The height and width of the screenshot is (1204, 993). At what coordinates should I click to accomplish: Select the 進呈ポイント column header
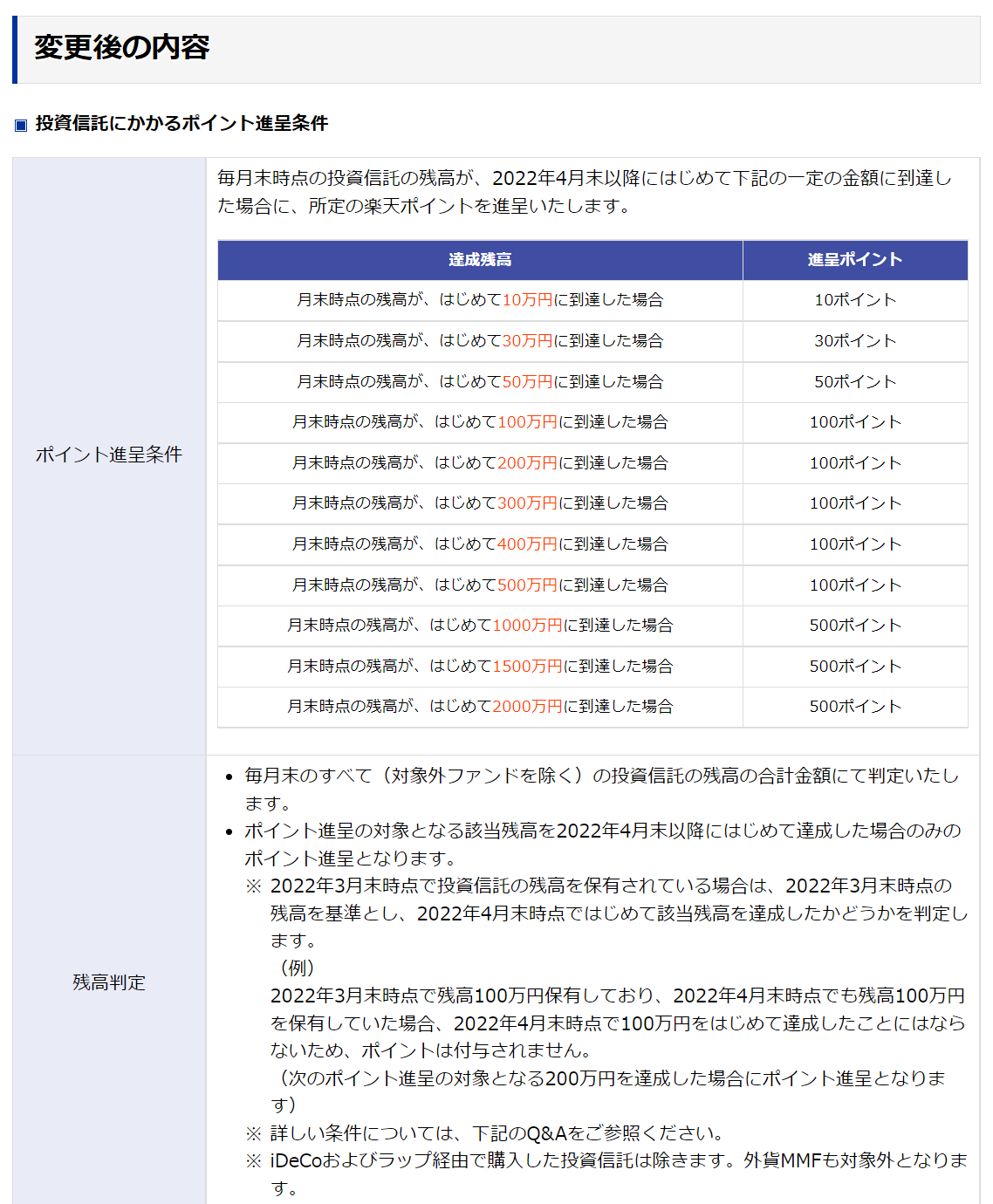(854, 260)
